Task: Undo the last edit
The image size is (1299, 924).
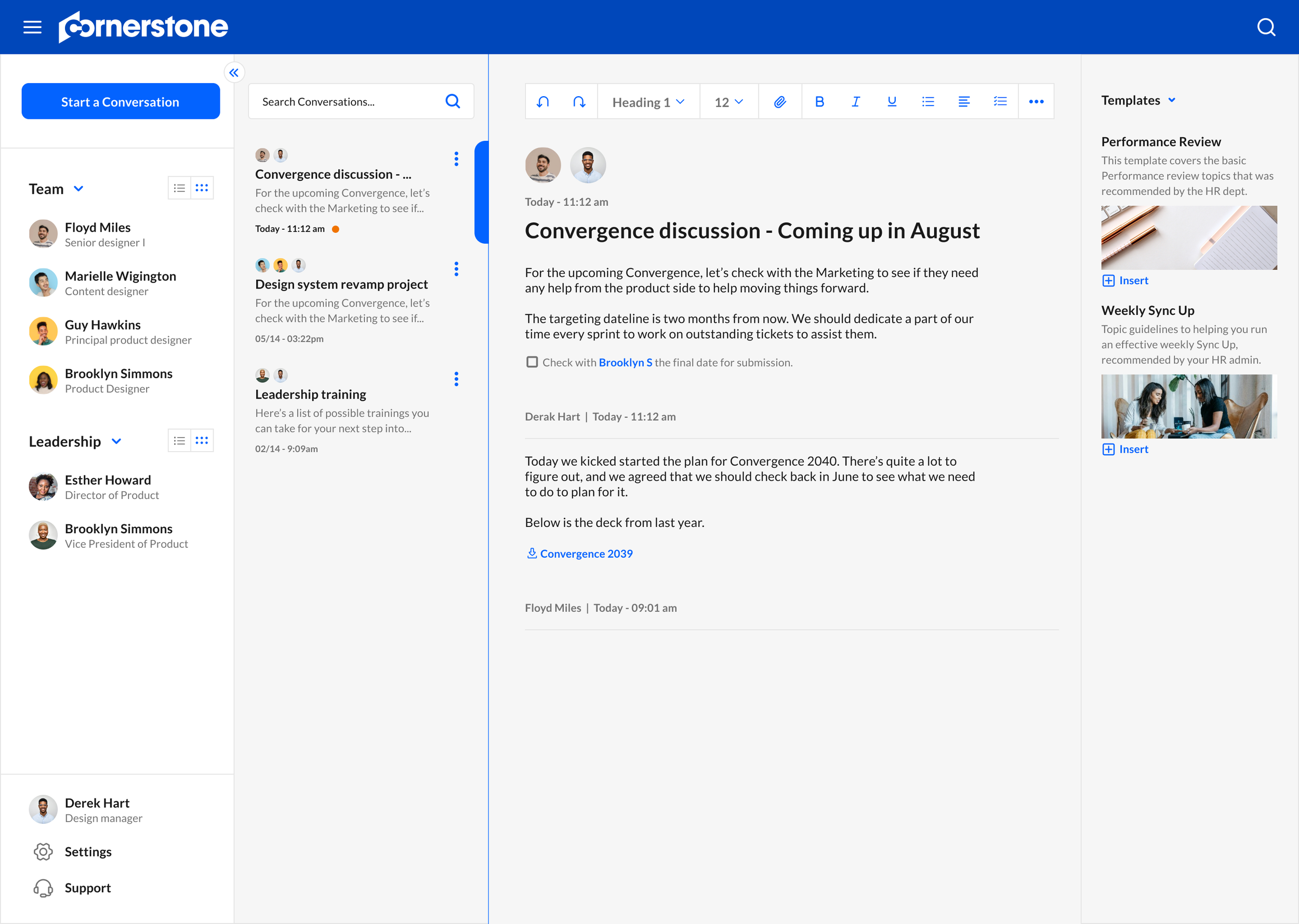Action: (x=543, y=101)
